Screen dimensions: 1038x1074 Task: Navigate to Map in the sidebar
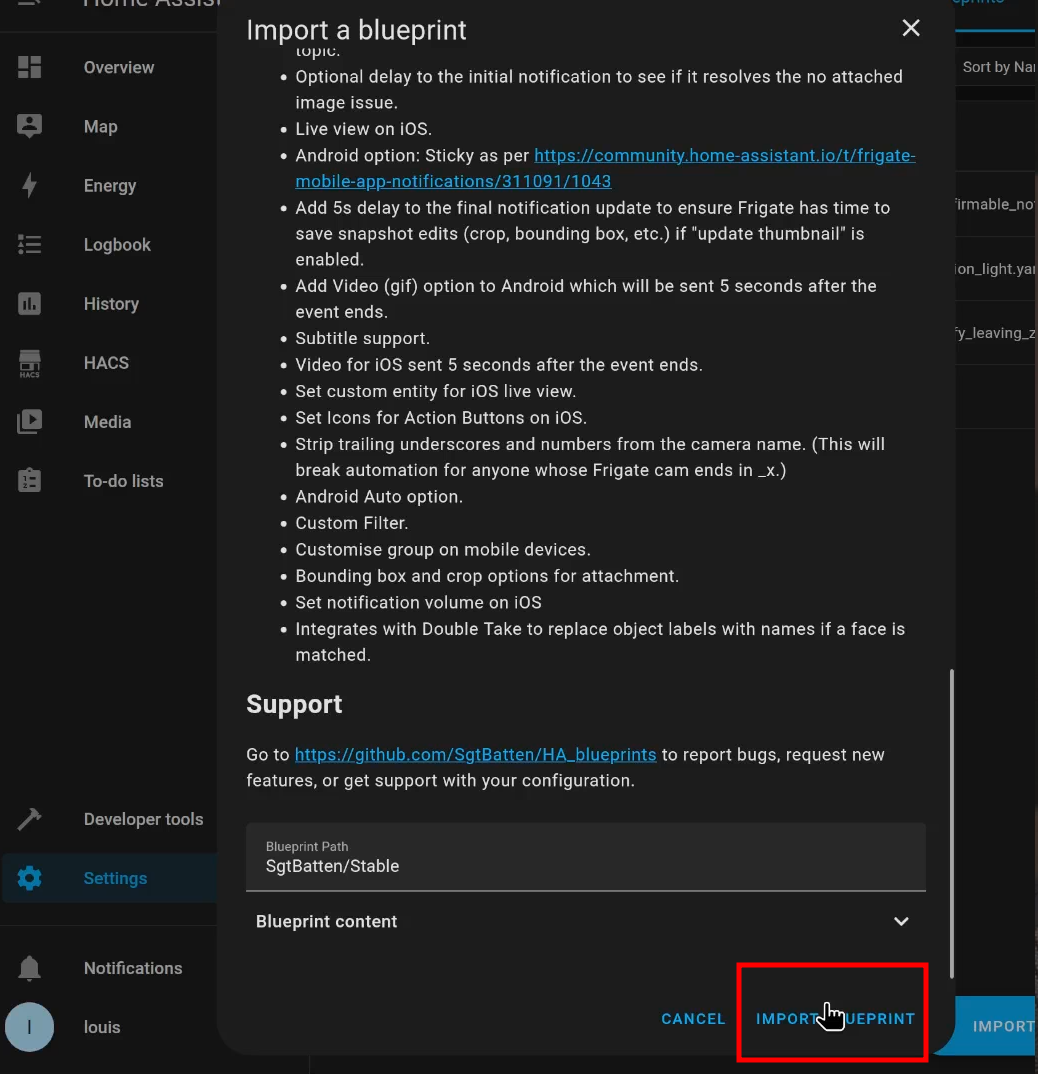(101, 127)
